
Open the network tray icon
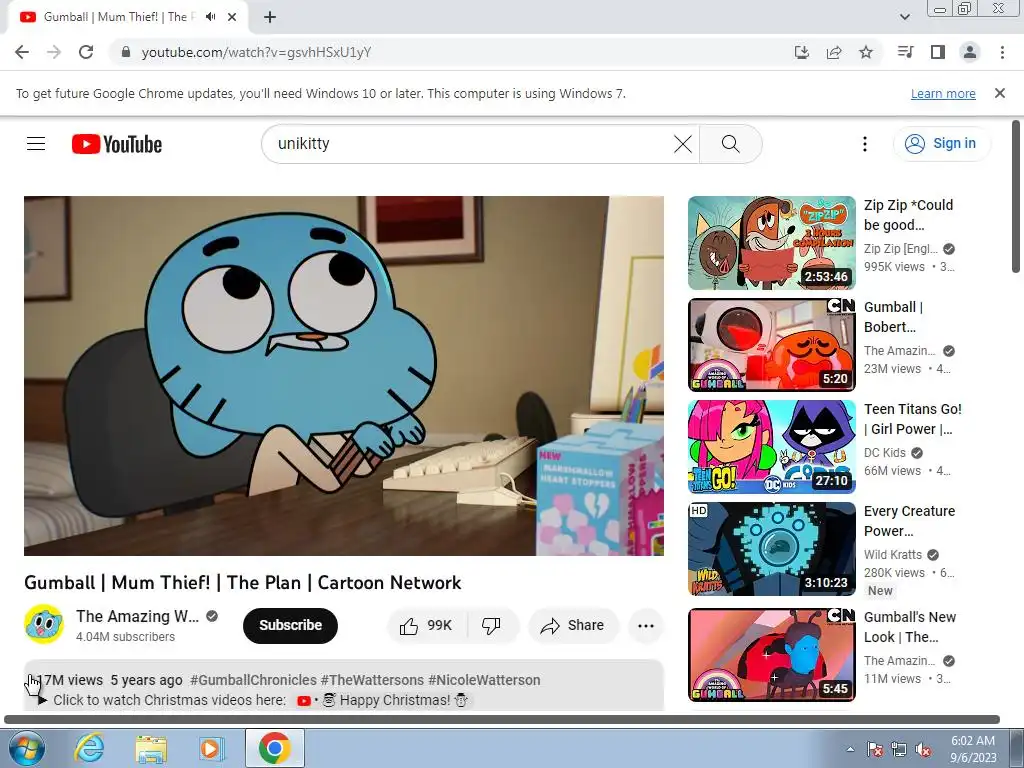tap(899, 750)
